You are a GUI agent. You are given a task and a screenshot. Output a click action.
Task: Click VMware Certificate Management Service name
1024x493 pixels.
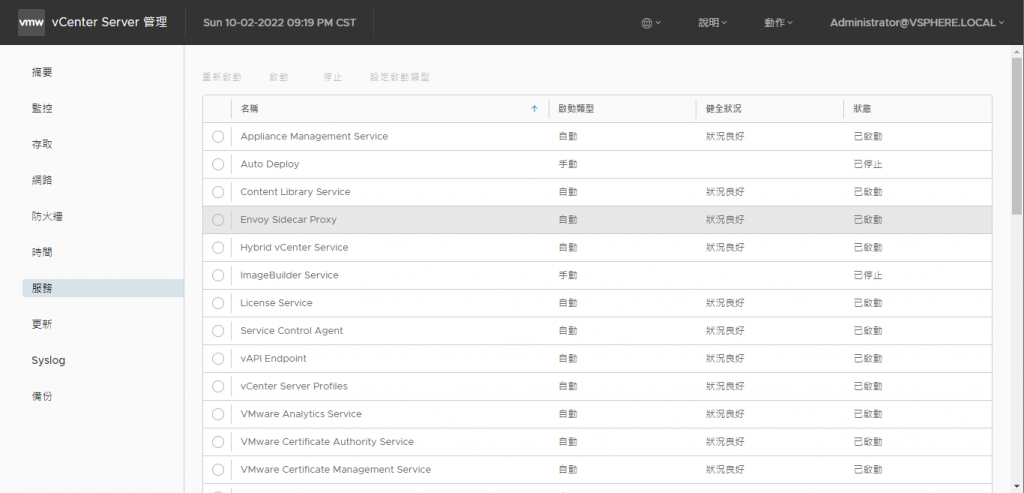336,469
